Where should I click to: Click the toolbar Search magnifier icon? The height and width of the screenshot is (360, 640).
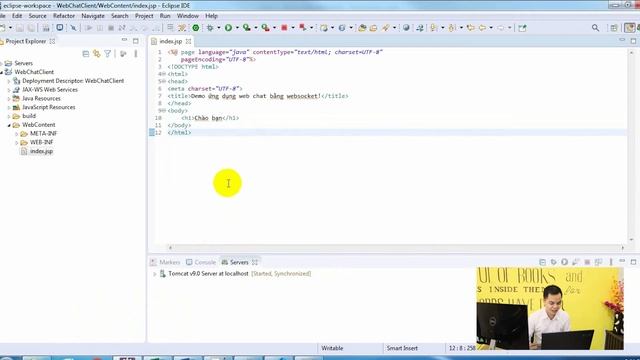[x=596, y=28]
